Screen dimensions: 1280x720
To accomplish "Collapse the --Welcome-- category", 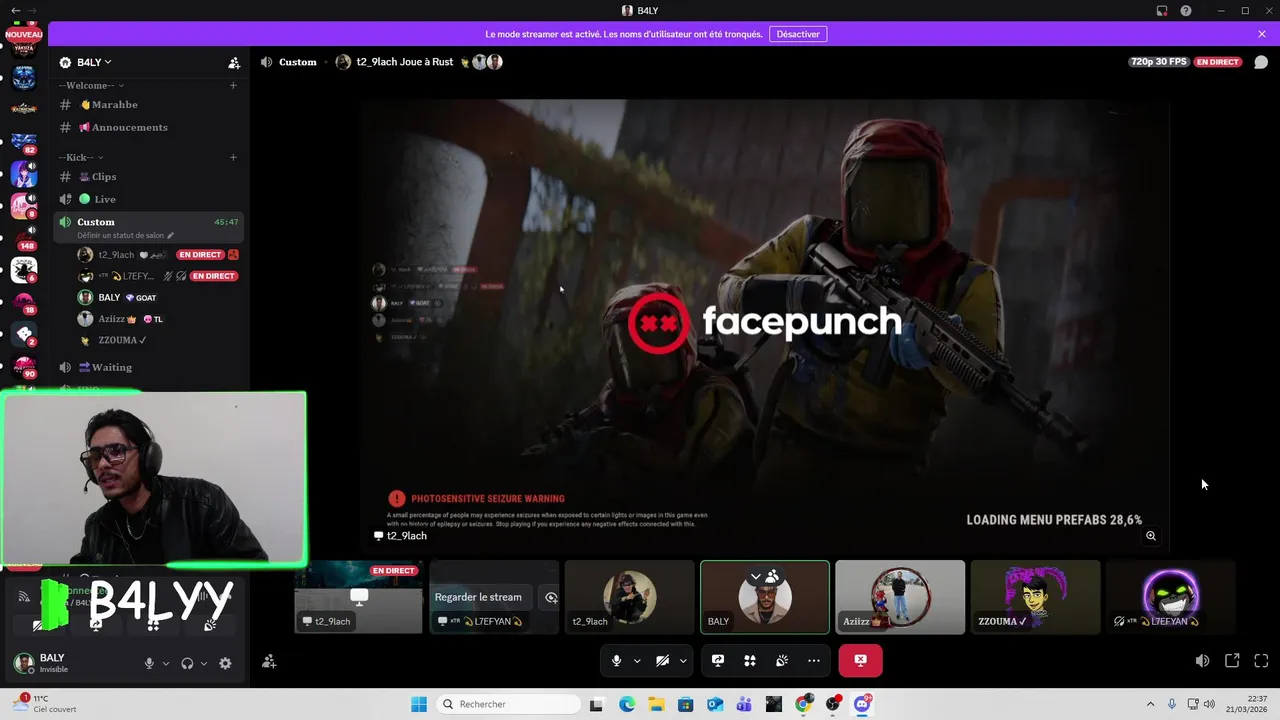I will pos(89,85).
